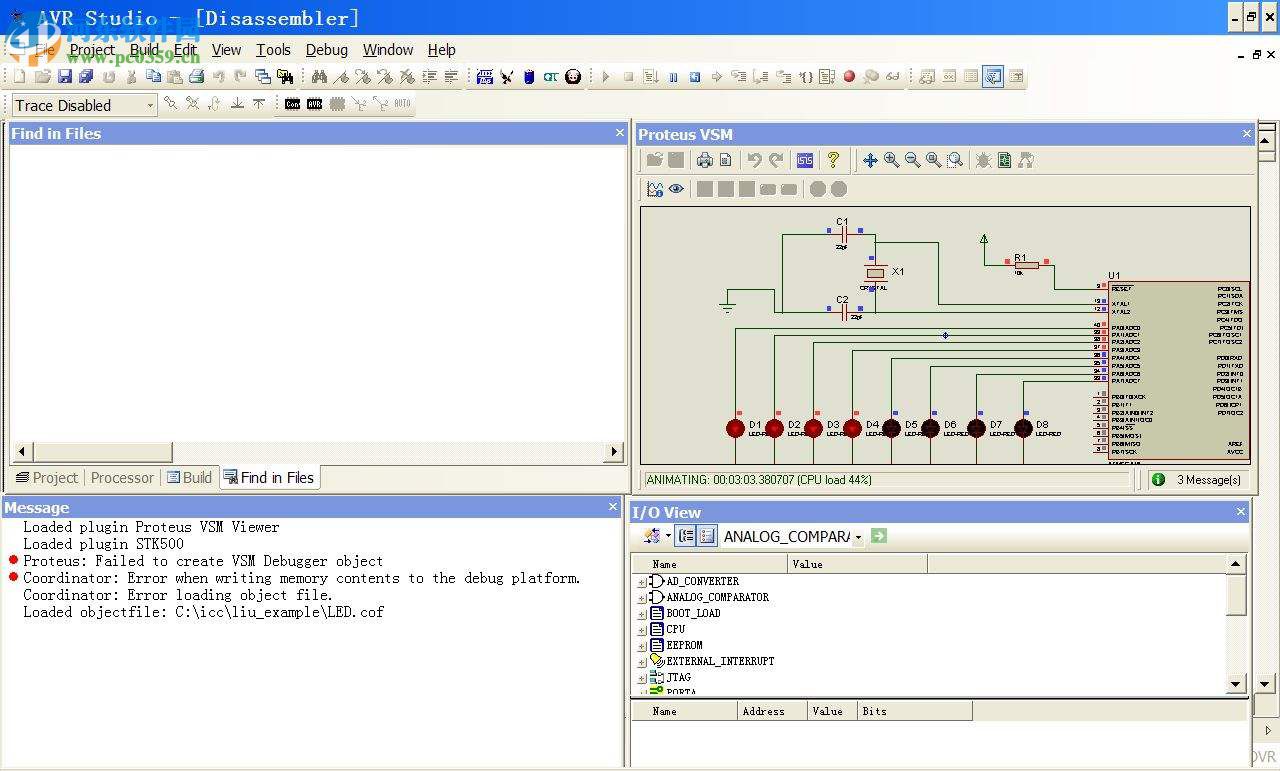
Task: Click the Find in Files horizontal scrollbar right arrow
Action: [614, 452]
